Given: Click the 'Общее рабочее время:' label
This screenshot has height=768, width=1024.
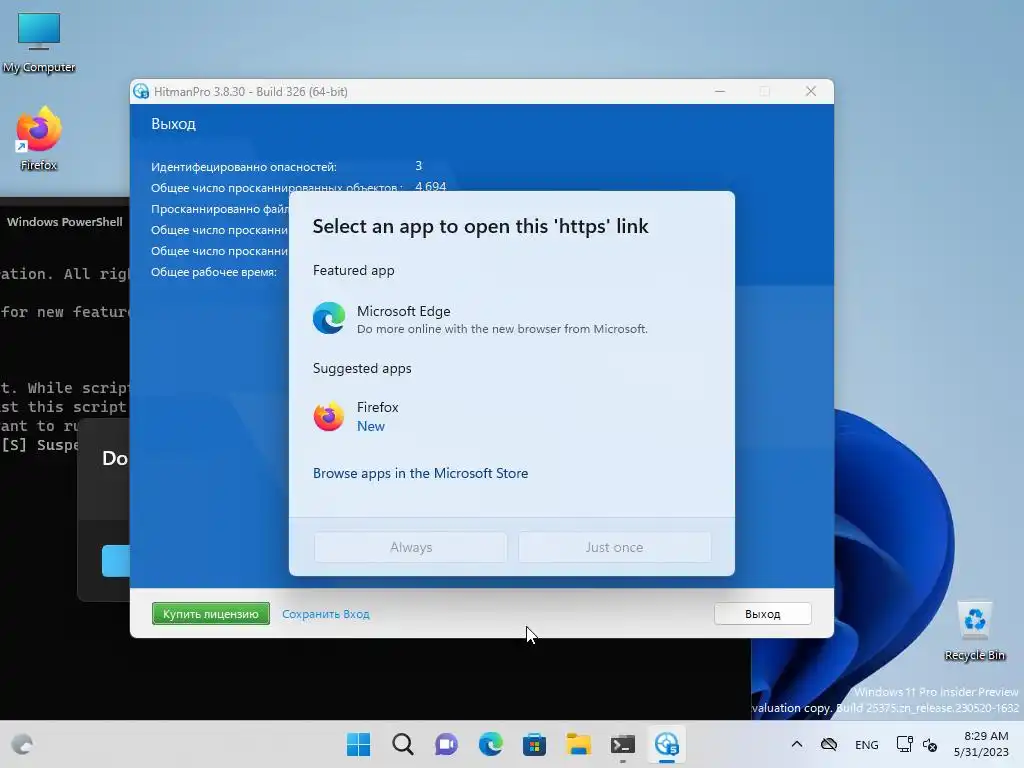Looking at the screenshot, I should pyautogui.click(x=214, y=272).
